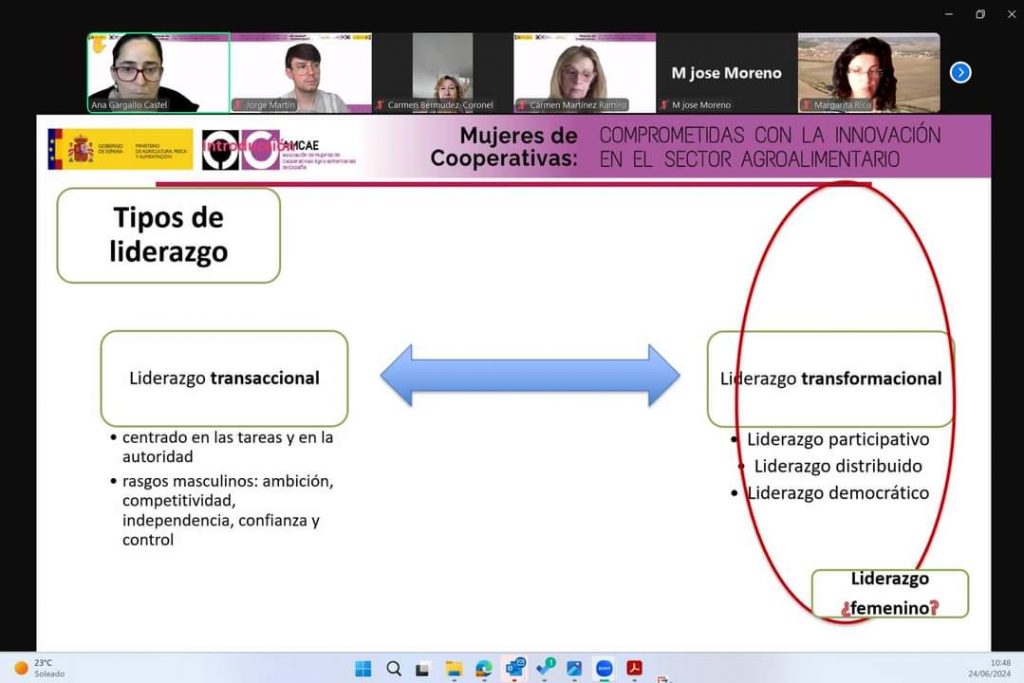
Task: Click Carmen Martinez Ramiro's video tile
Action: (584, 72)
